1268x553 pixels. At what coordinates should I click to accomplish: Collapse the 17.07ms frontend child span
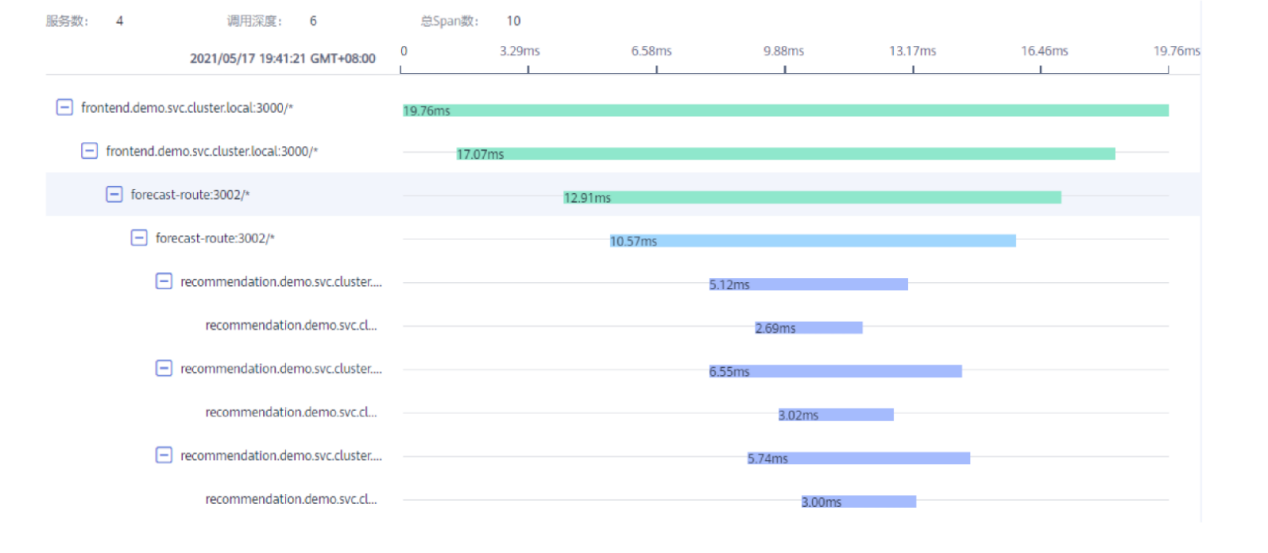[x=89, y=151]
